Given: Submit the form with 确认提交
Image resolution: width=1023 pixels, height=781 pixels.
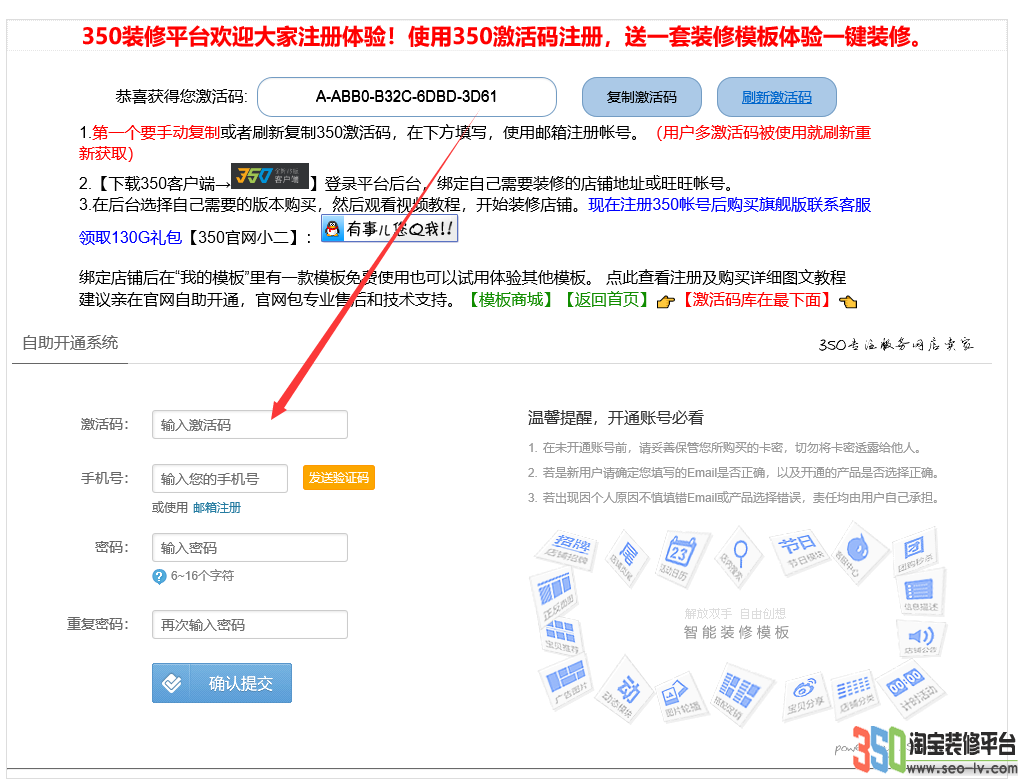Looking at the screenshot, I should [x=222, y=683].
